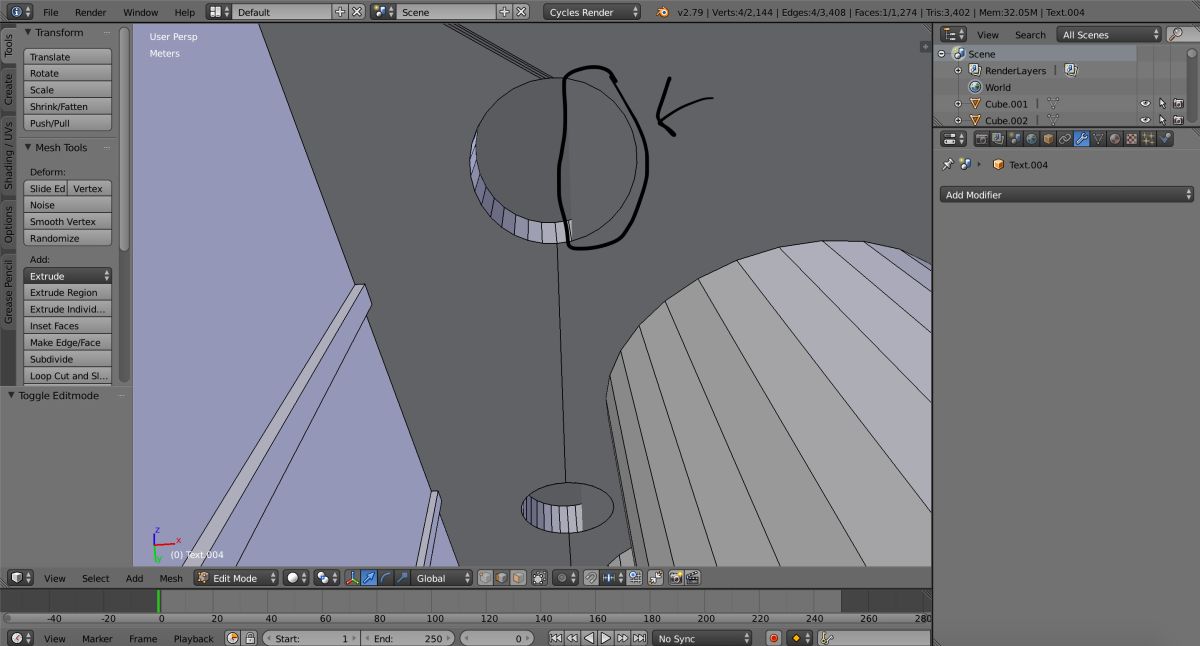Add a new screen layout with the plus button

pyautogui.click(x=341, y=12)
